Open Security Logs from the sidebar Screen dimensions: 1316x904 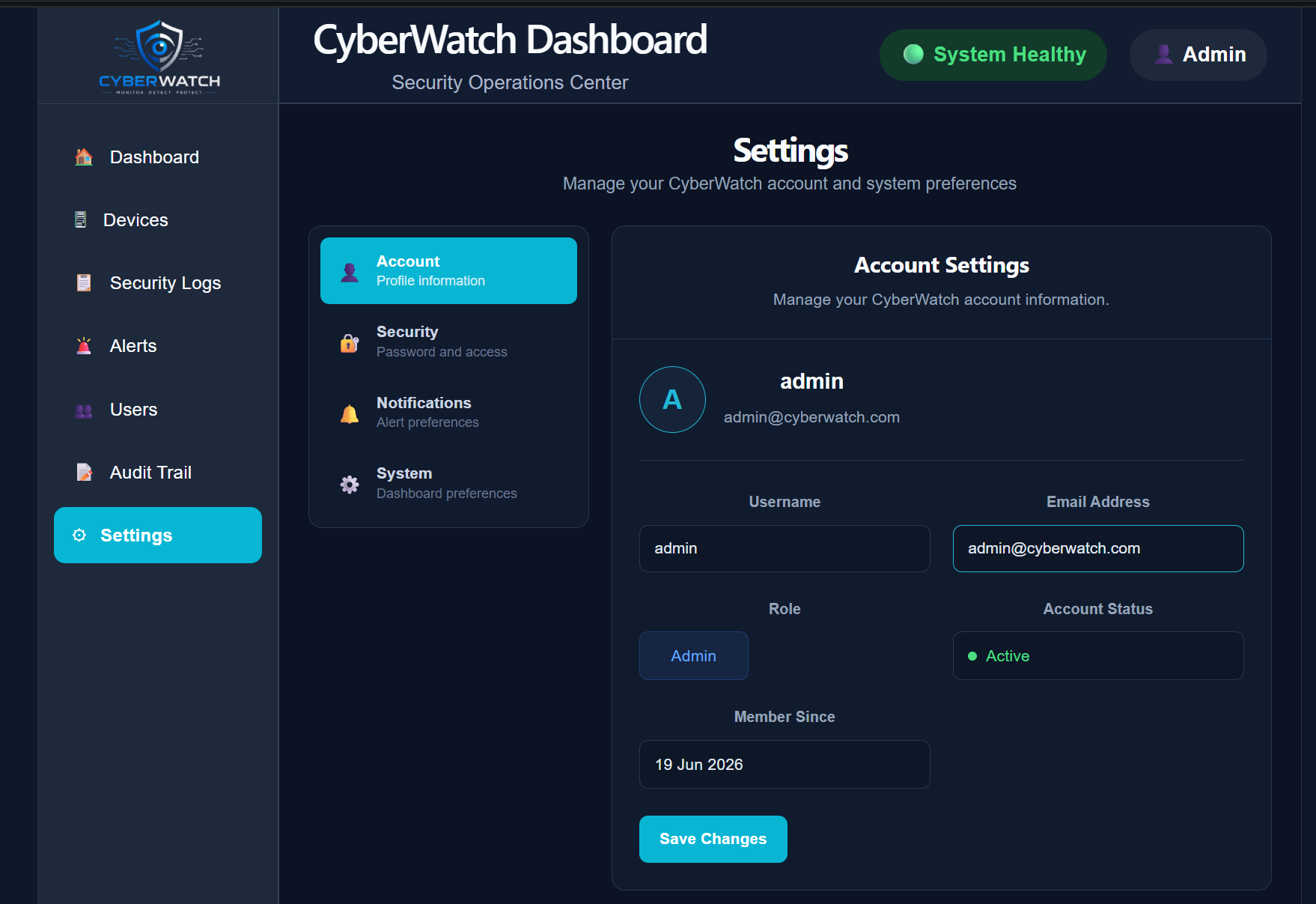[158, 282]
